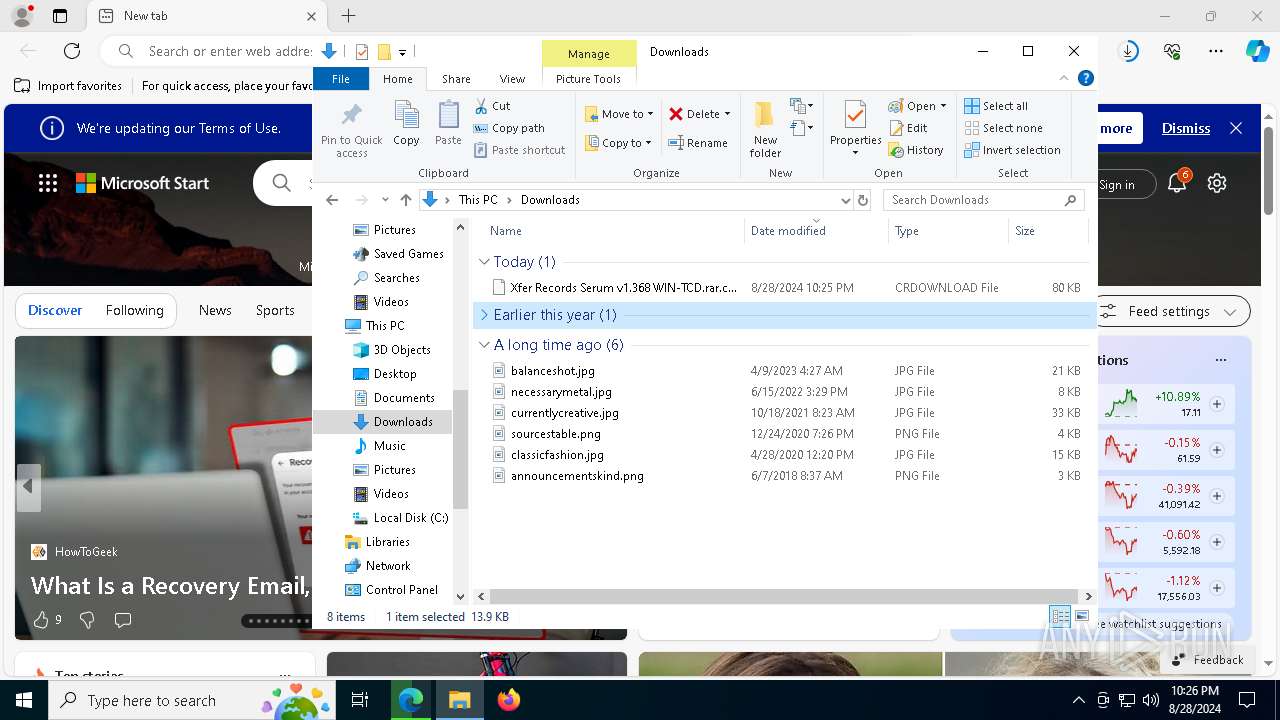Open Firefox from the taskbar

click(x=509, y=700)
